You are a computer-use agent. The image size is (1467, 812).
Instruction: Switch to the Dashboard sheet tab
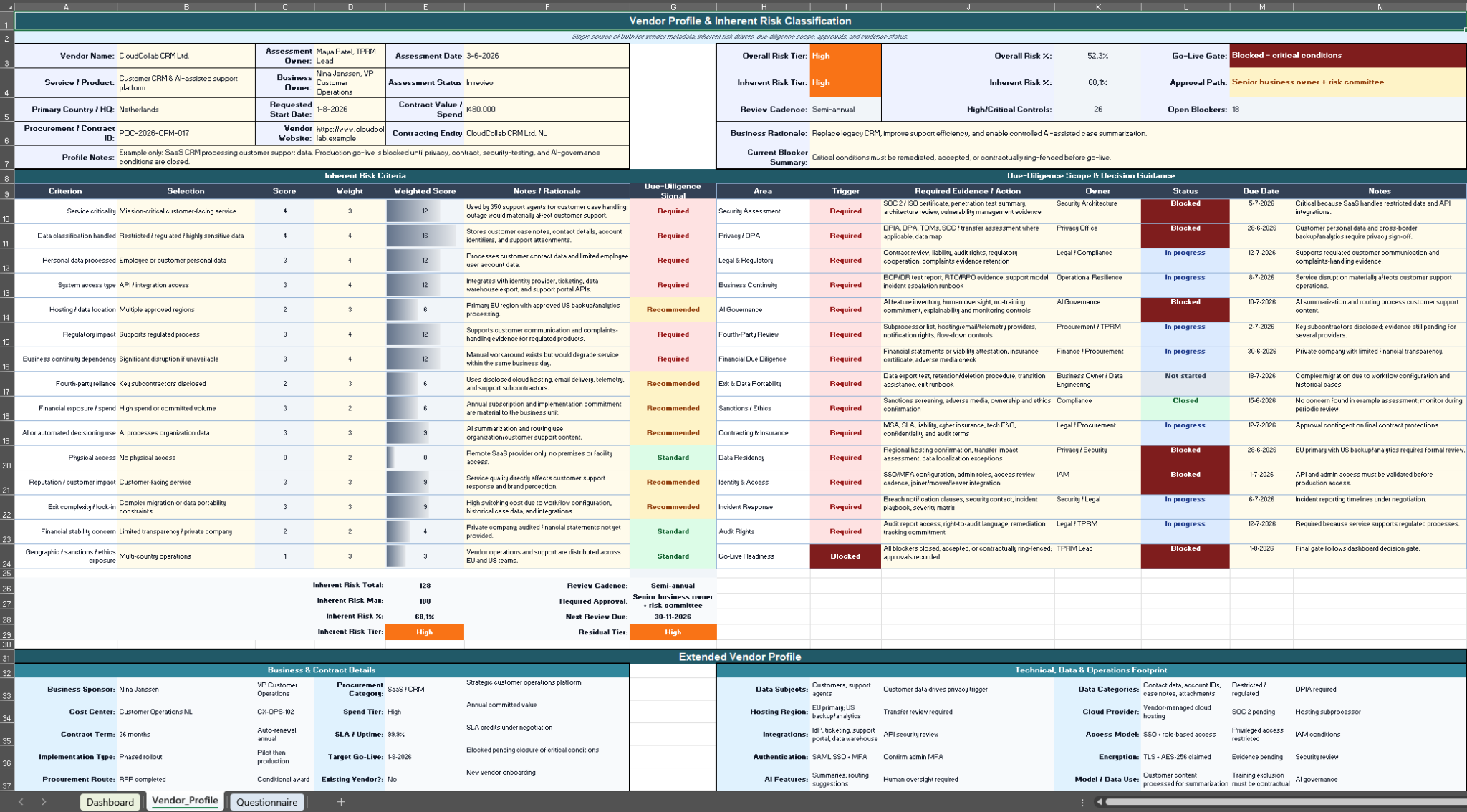click(x=110, y=802)
